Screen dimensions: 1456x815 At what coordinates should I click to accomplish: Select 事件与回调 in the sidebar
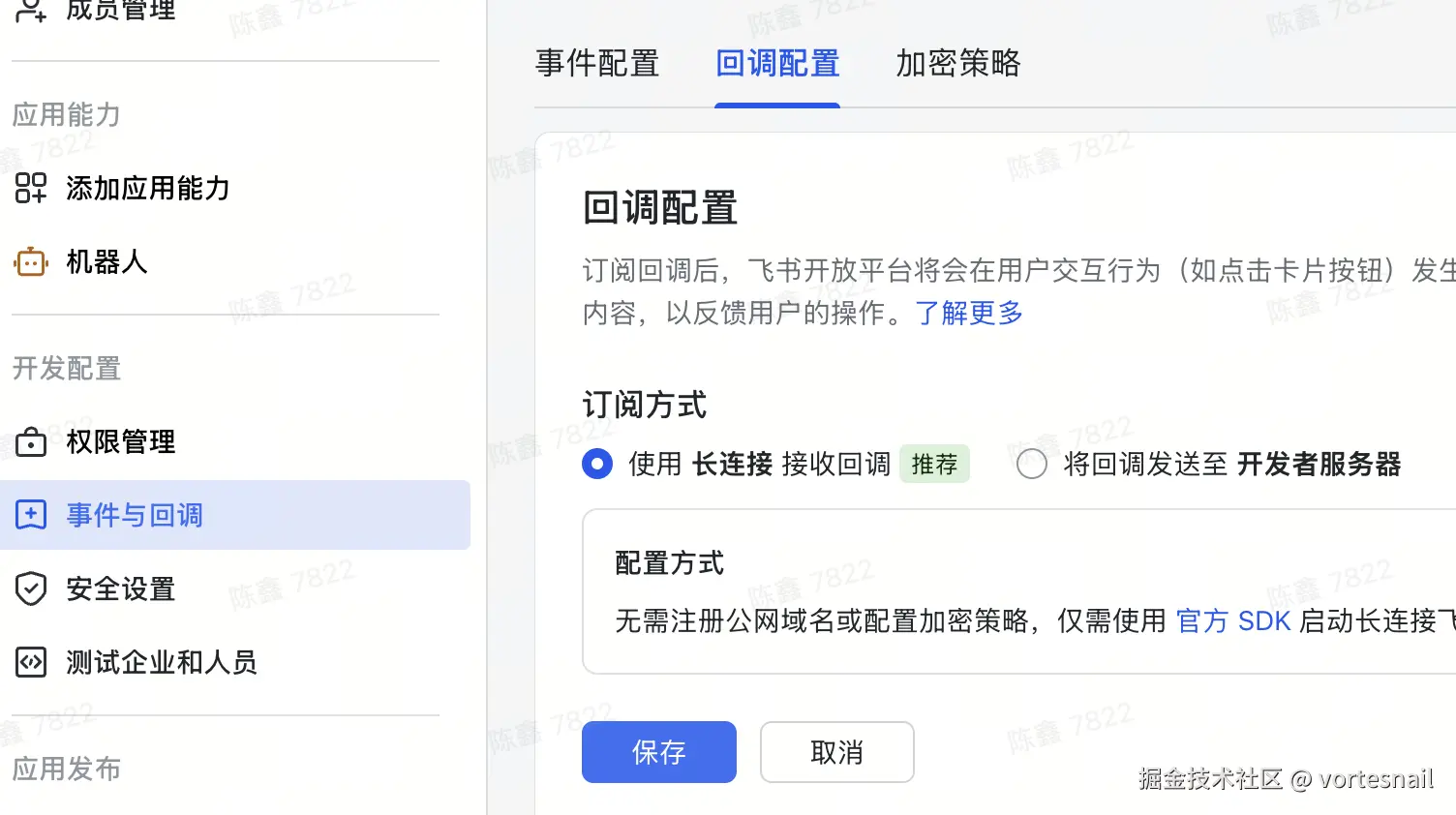pyautogui.click(x=134, y=515)
